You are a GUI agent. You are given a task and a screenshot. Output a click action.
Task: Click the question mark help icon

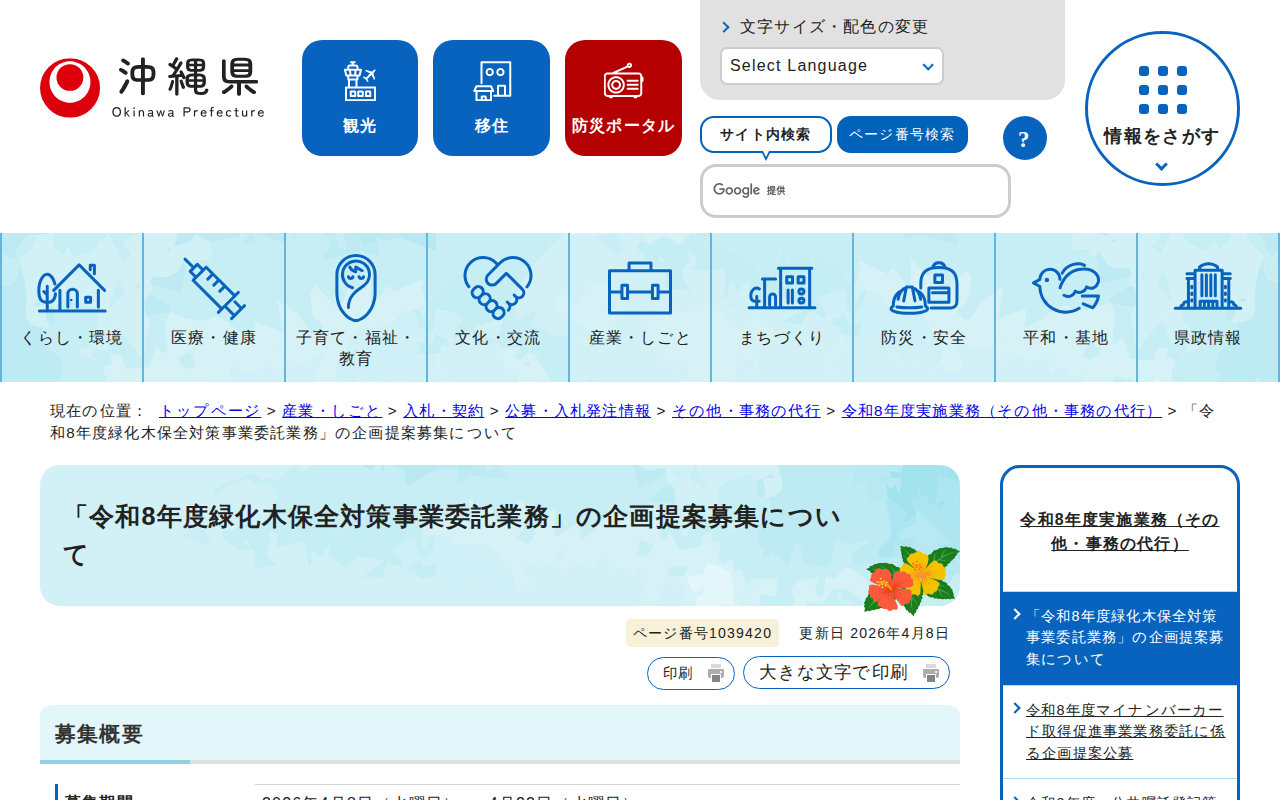pos(1024,138)
